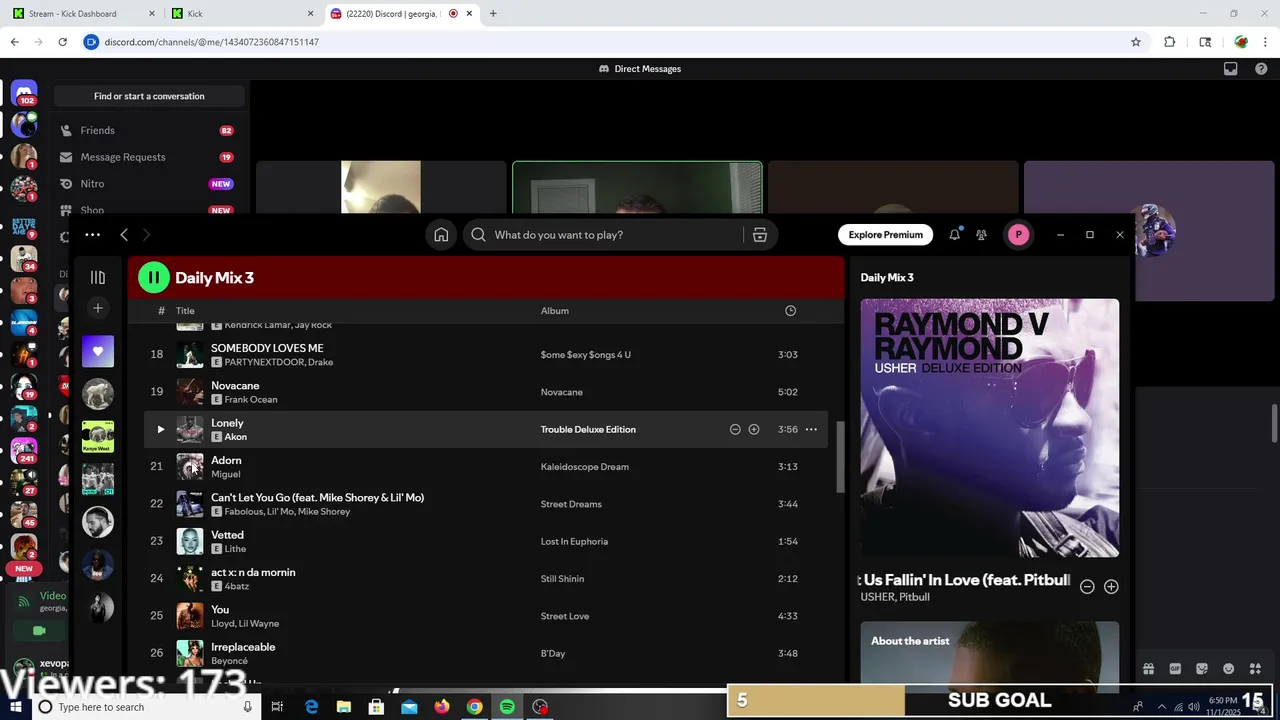Open Spotify browse icon in search bar
This screenshot has width=1280, height=720.
[x=760, y=235]
